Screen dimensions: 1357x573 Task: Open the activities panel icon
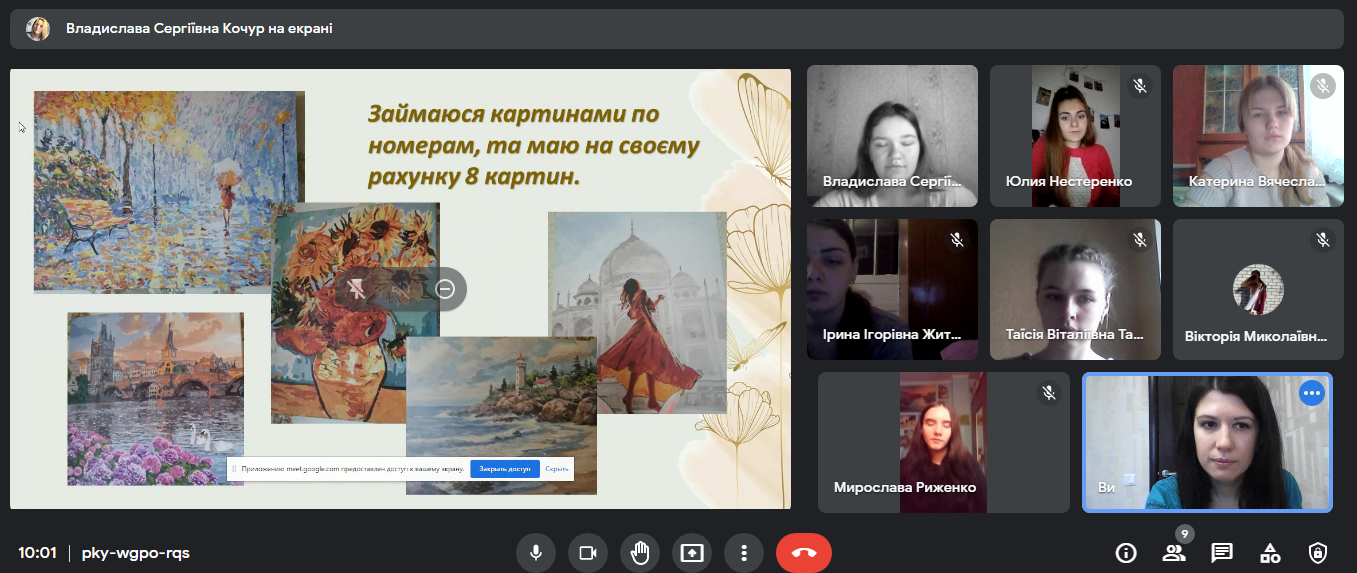coord(1270,552)
